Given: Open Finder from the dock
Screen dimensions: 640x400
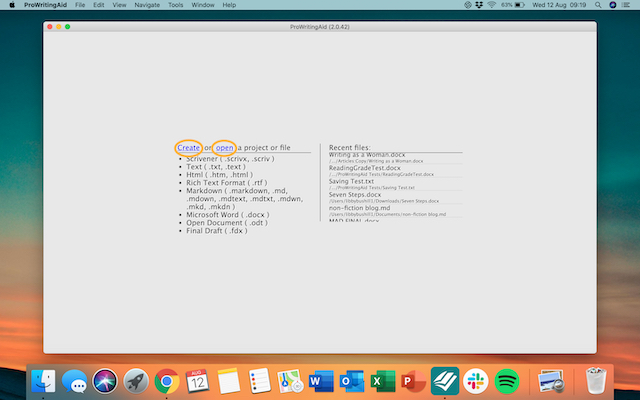Looking at the screenshot, I should 43,381.
